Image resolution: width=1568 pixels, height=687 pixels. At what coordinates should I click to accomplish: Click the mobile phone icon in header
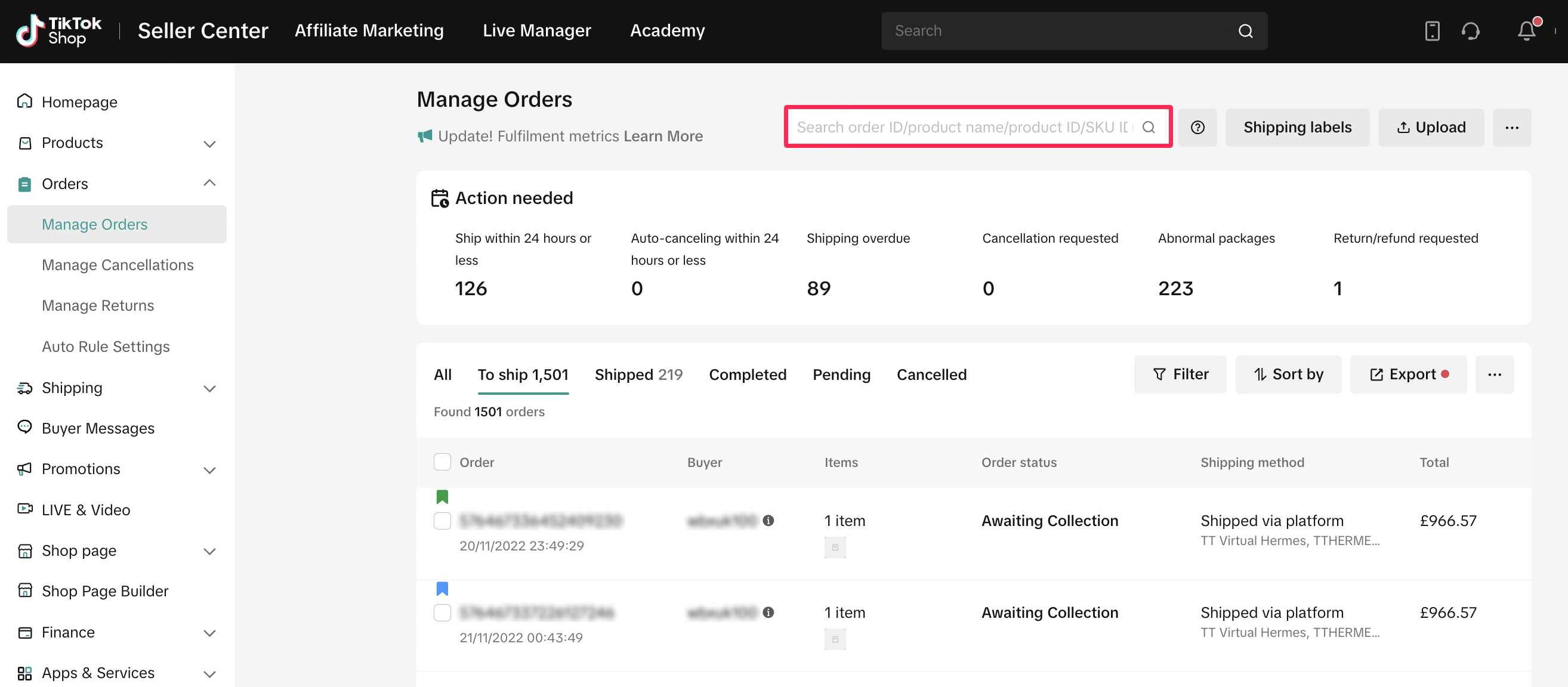click(x=1432, y=30)
